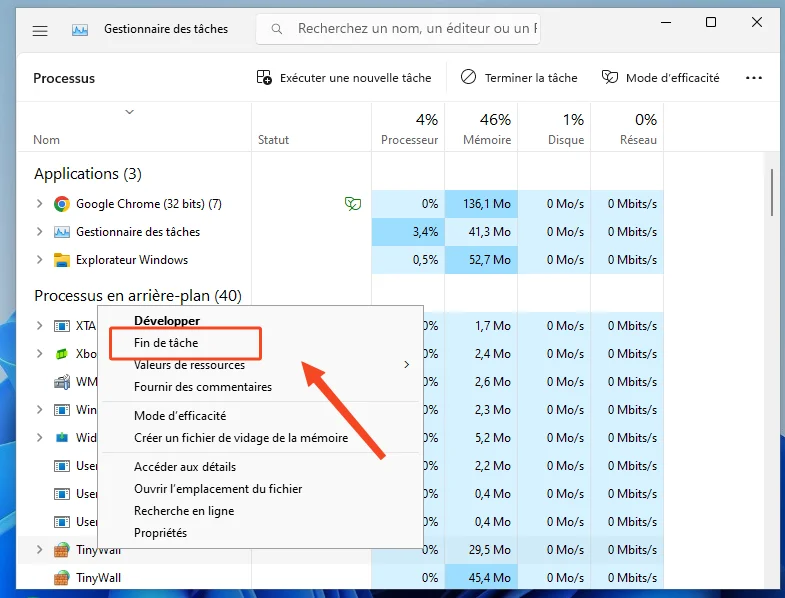Click the Task Manager title bar icon

pos(80,30)
